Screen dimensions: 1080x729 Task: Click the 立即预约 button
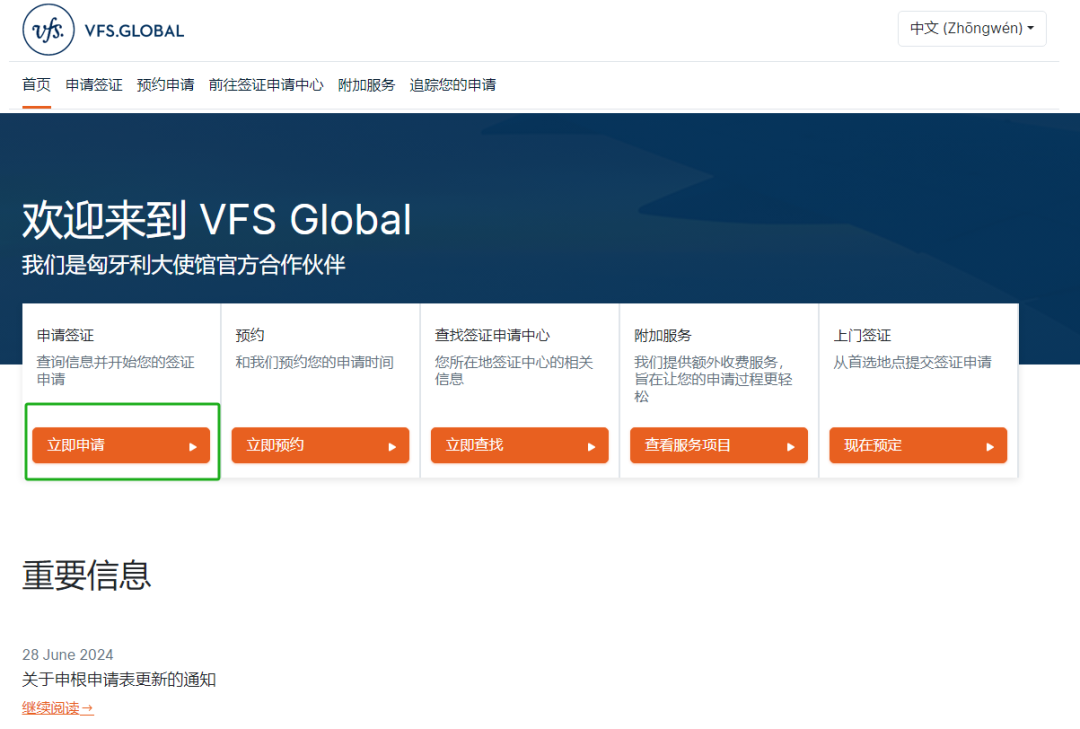pos(320,445)
